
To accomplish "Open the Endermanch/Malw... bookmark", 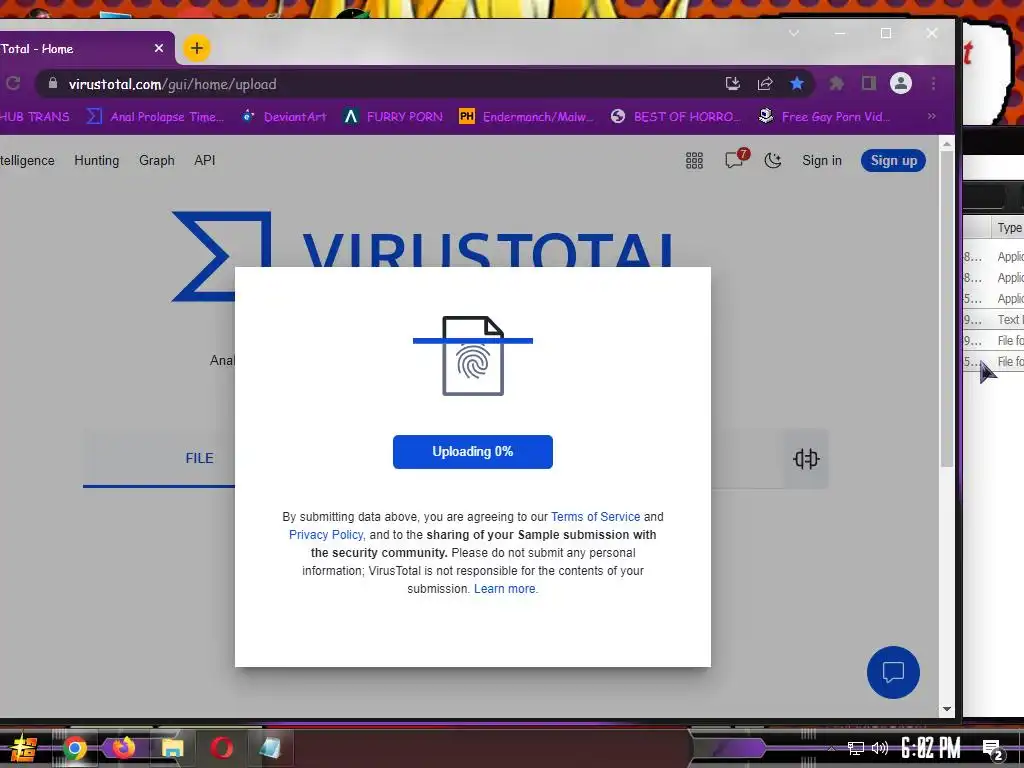I will [x=526, y=117].
